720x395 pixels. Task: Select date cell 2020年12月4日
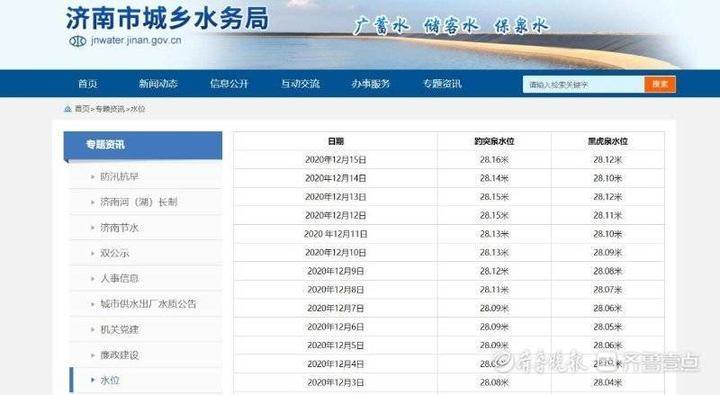coord(336,364)
